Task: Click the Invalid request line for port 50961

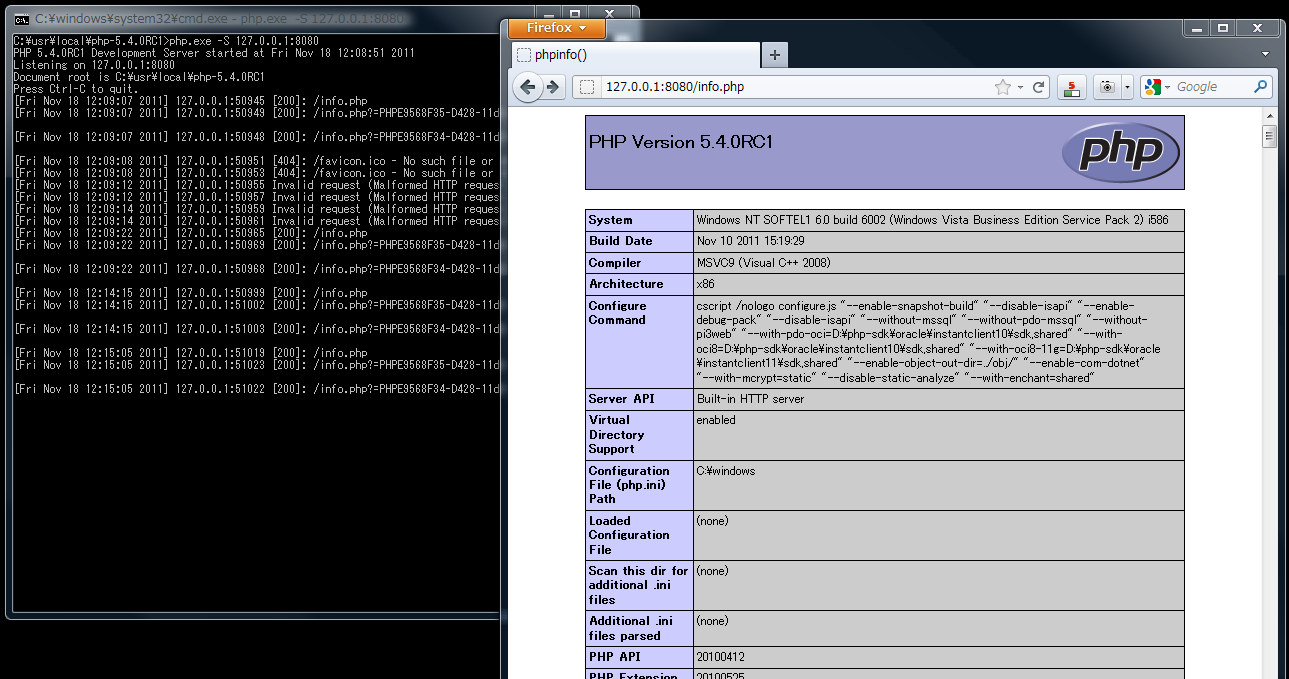Action: (255, 221)
